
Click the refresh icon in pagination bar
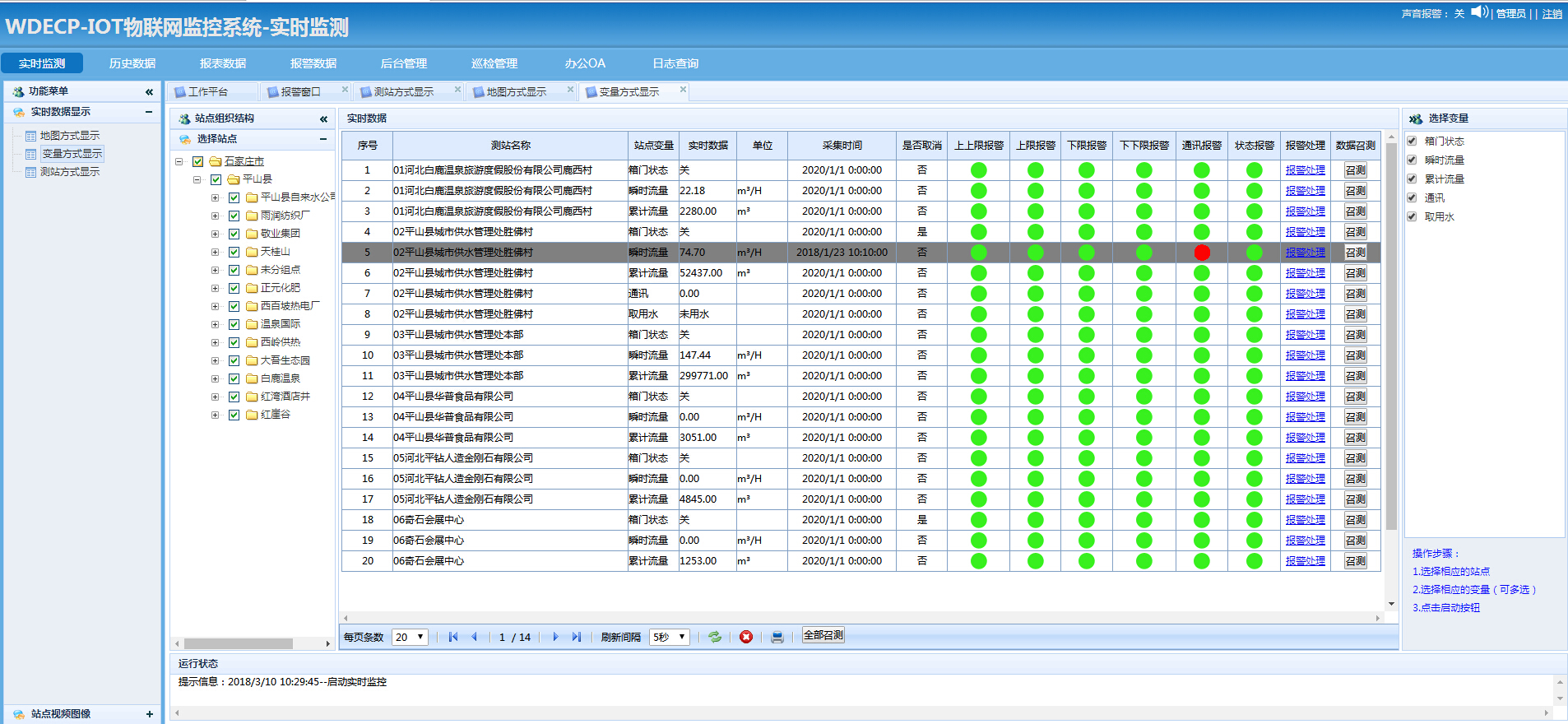click(x=715, y=637)
